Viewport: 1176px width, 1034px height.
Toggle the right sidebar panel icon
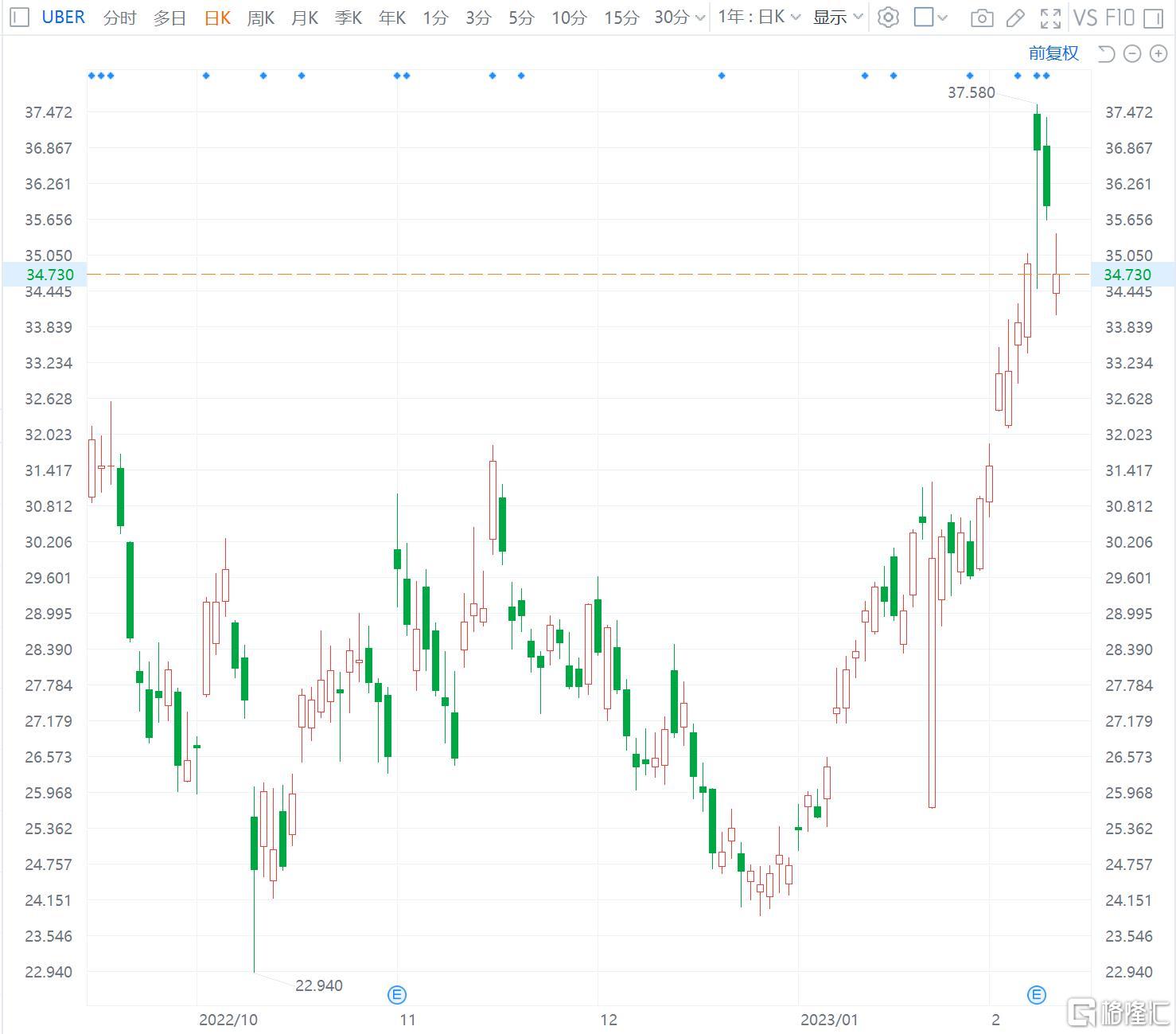[1153, 18]
